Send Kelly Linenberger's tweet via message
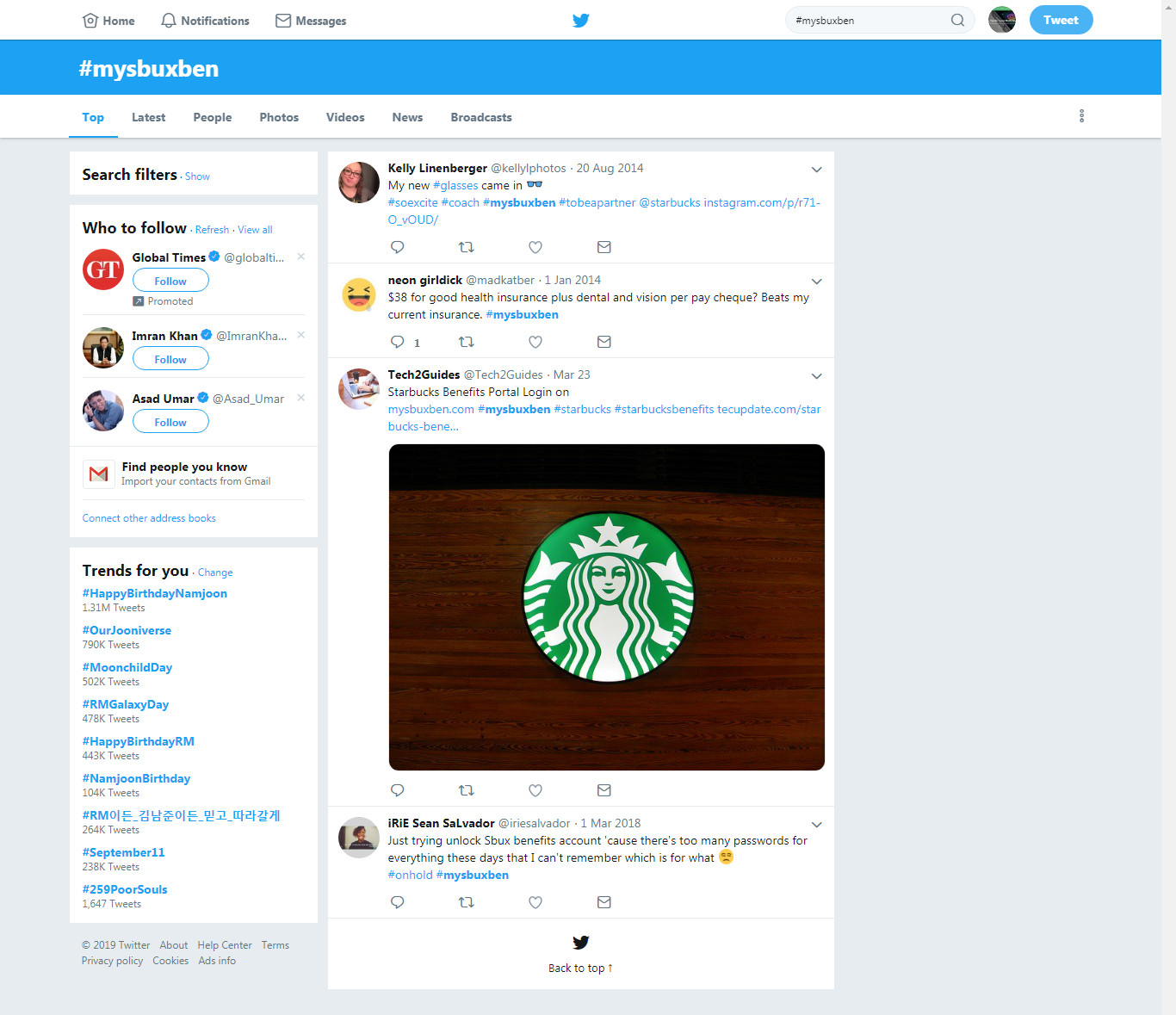This screenshot has height=1015, width=1176. coord(604,247)
